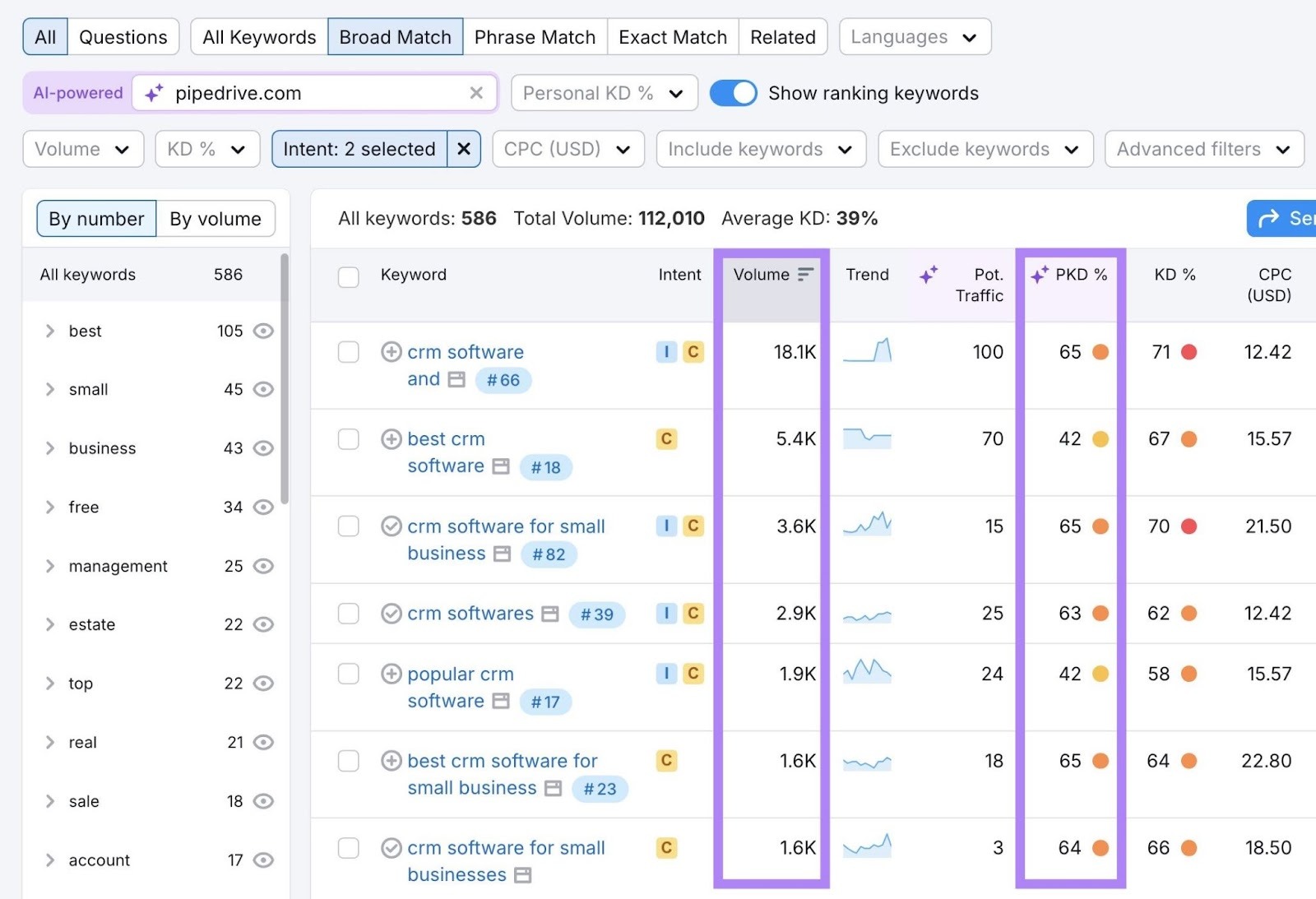
Task: Remove the Intent filter with its X icon
Action: (464, 149)
